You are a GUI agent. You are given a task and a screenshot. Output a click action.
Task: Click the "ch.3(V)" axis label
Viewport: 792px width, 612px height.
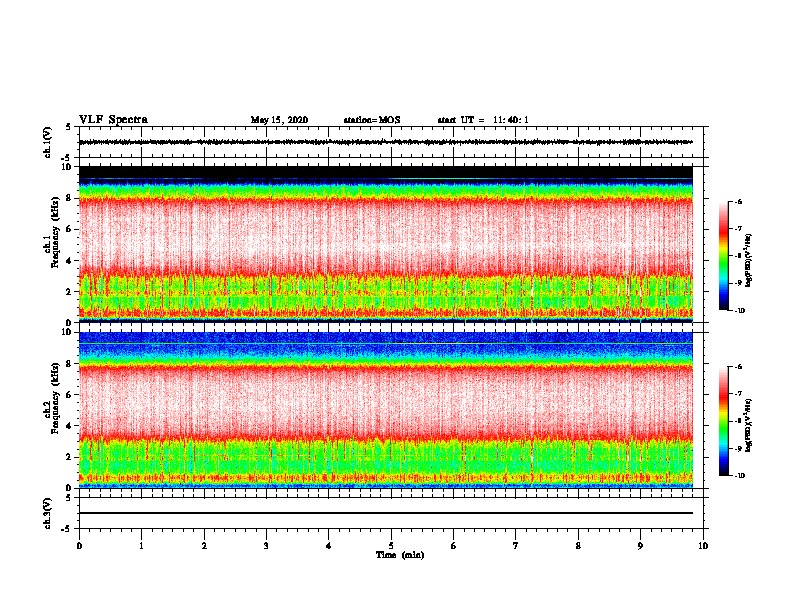48,513
